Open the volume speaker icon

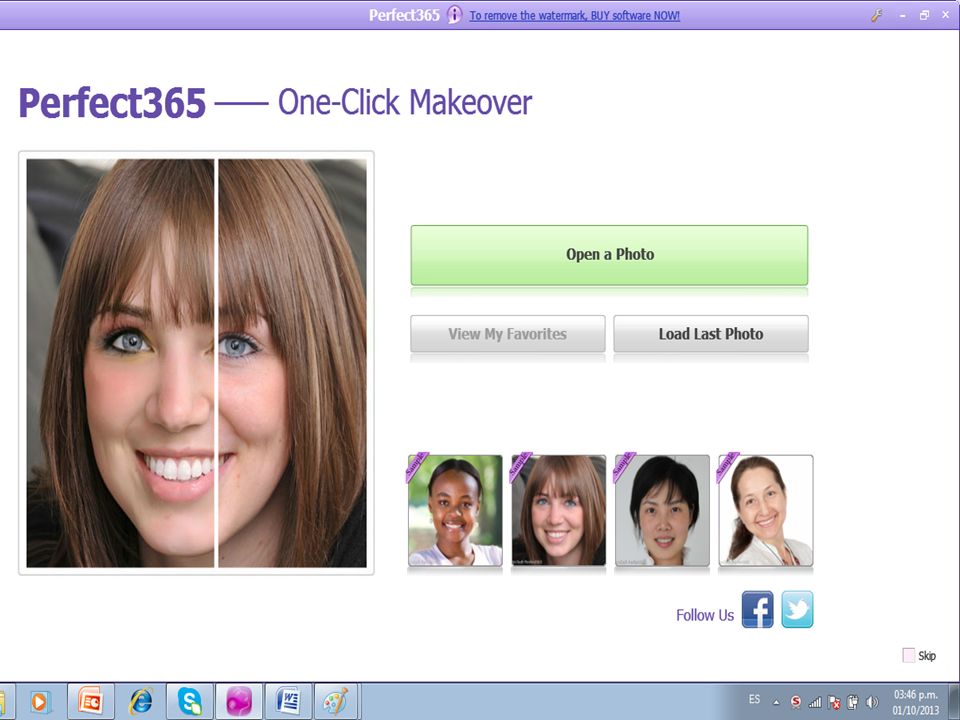point(872,702)
